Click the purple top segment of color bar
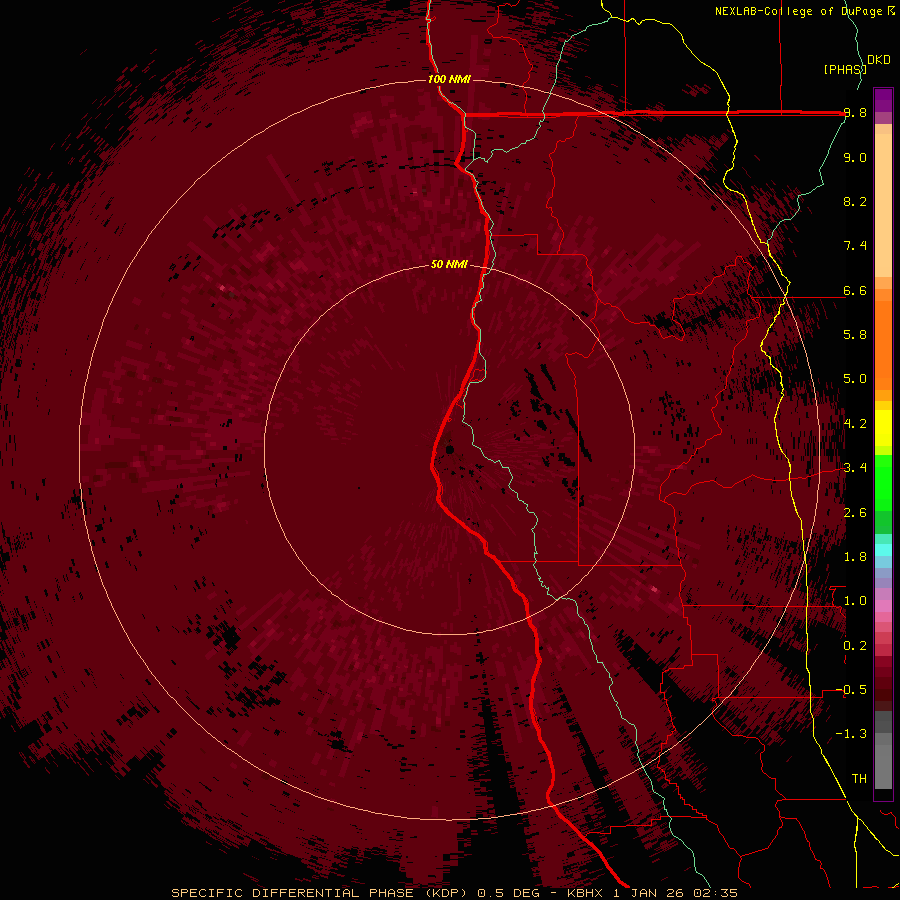 click(883, 100)
